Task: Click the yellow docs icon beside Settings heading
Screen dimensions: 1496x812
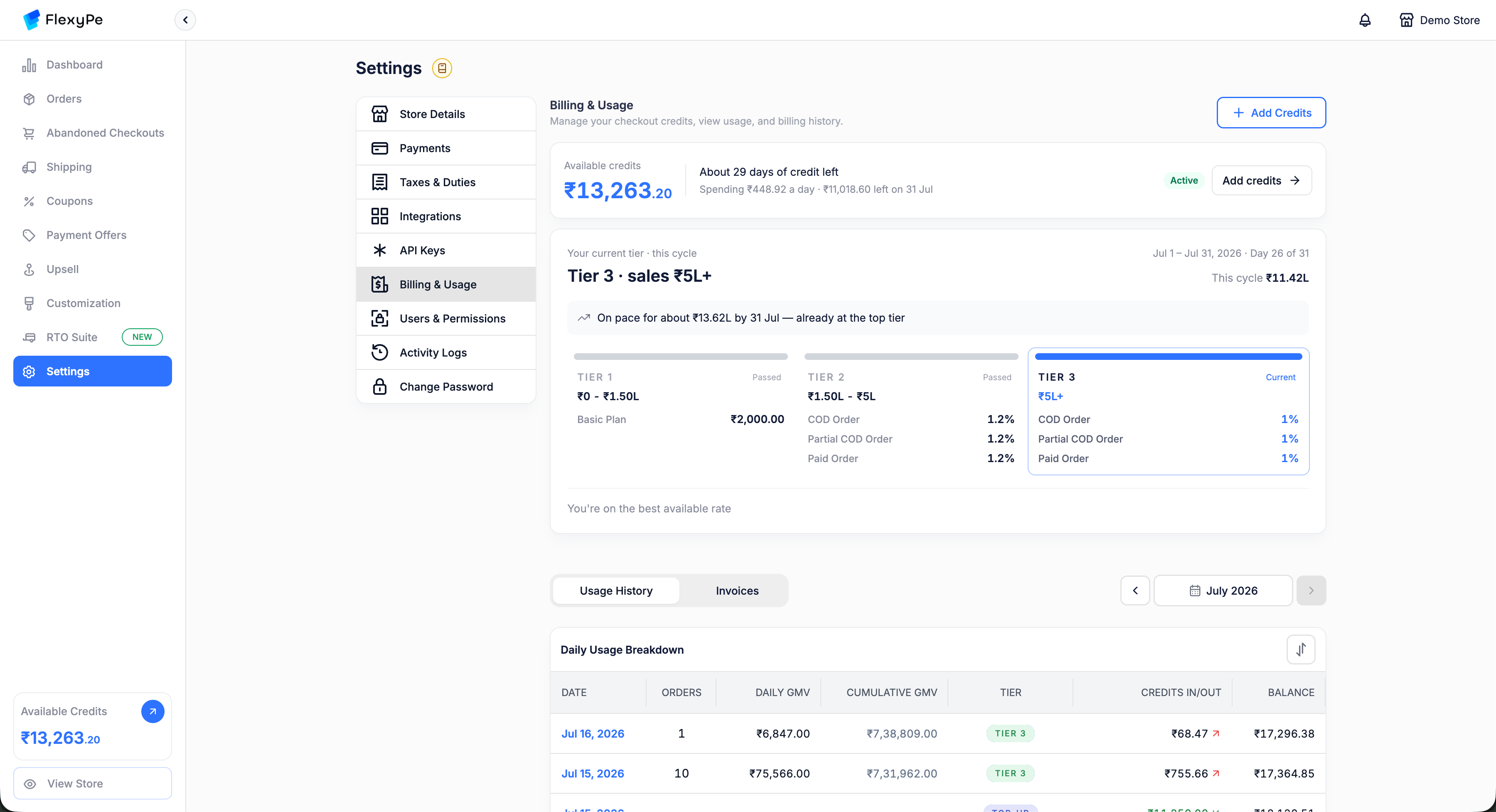Action: 442,68
